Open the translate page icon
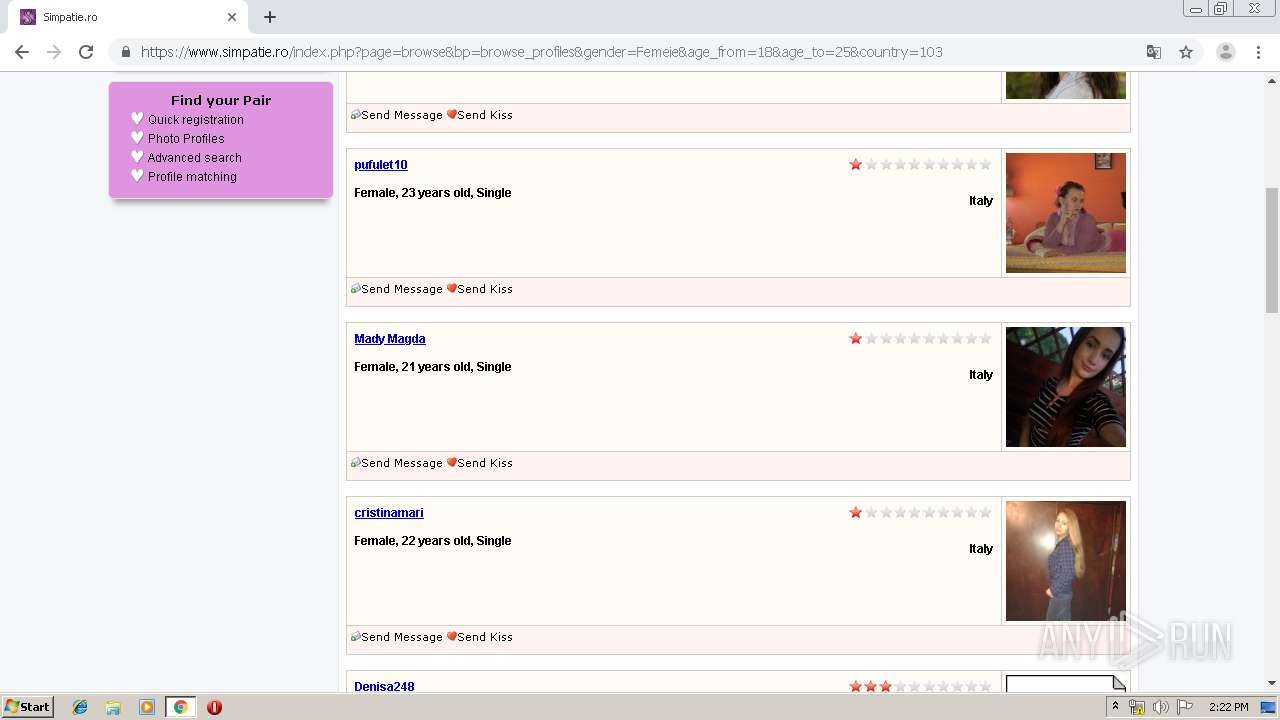 (x=1153, y=52)
